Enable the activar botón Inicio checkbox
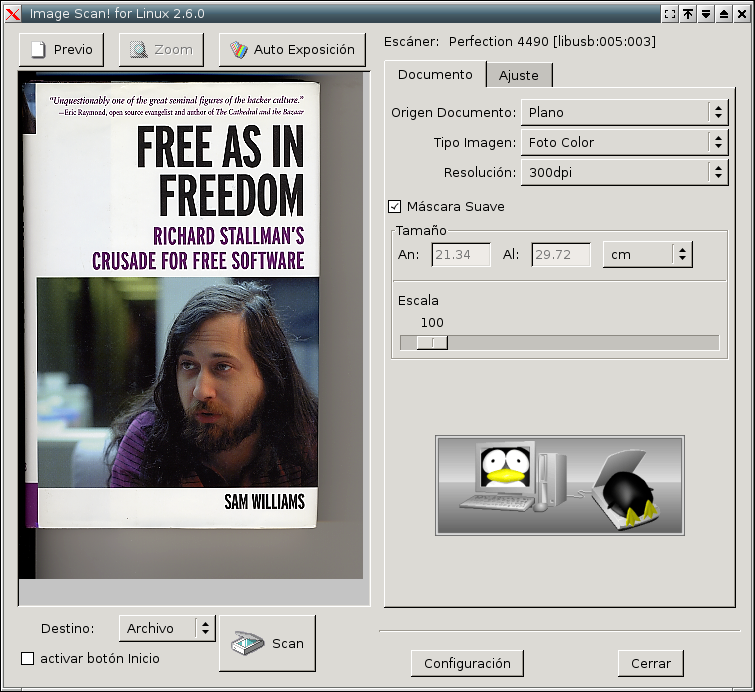 [x=28, y=658]
